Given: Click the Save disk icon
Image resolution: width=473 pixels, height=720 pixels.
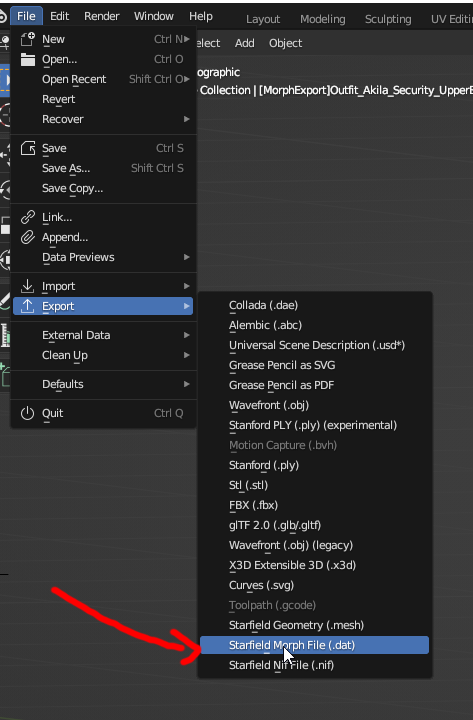Looking at the screenshot, I should [28, 148].
